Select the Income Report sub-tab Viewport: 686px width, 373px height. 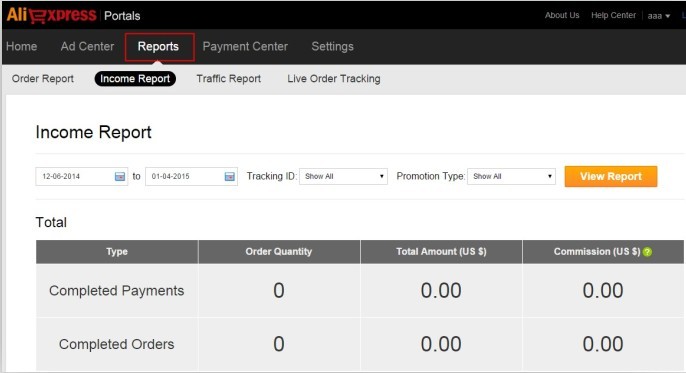(x=135, y=79)
